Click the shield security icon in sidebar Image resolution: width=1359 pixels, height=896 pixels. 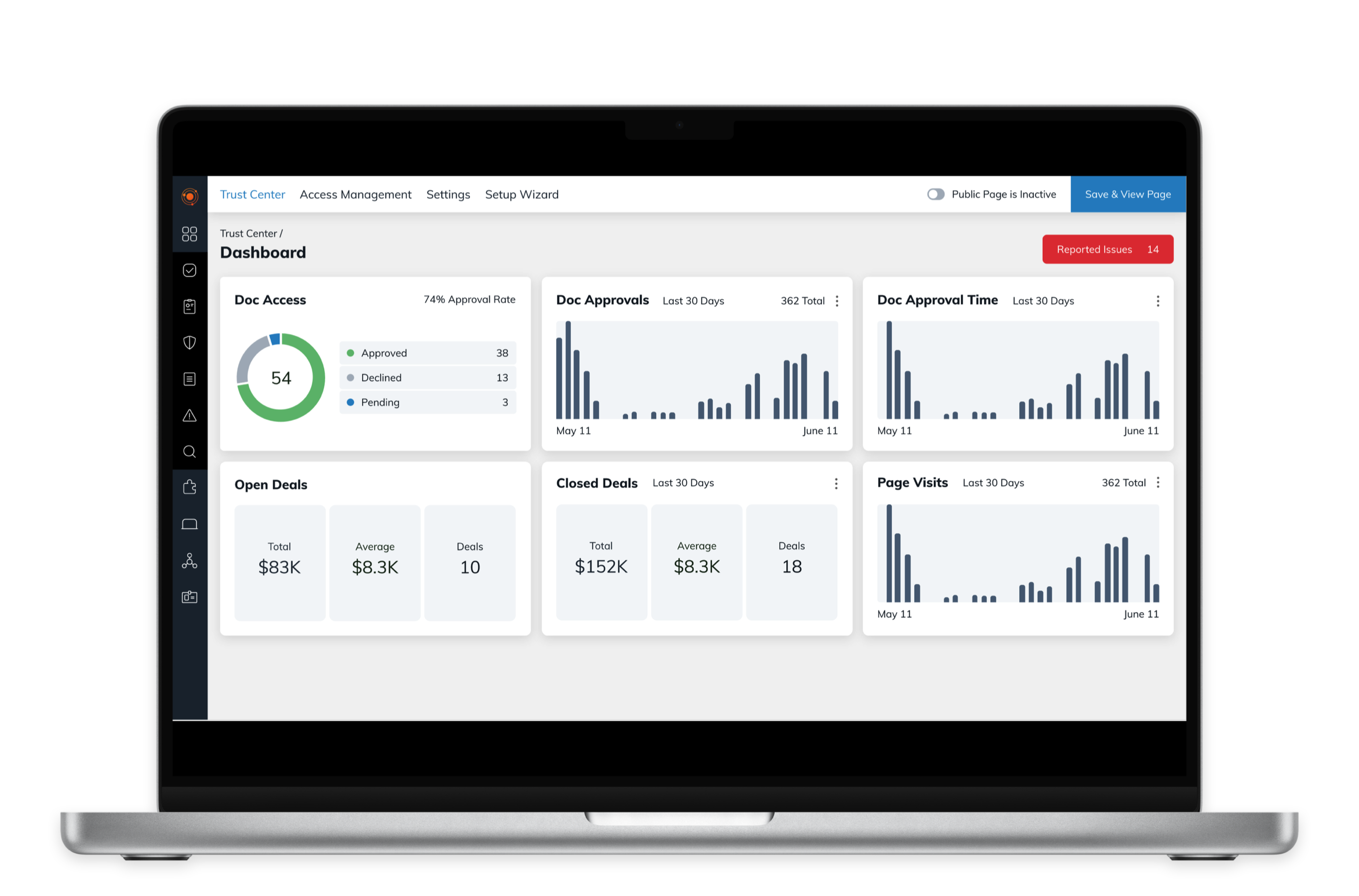190,342
